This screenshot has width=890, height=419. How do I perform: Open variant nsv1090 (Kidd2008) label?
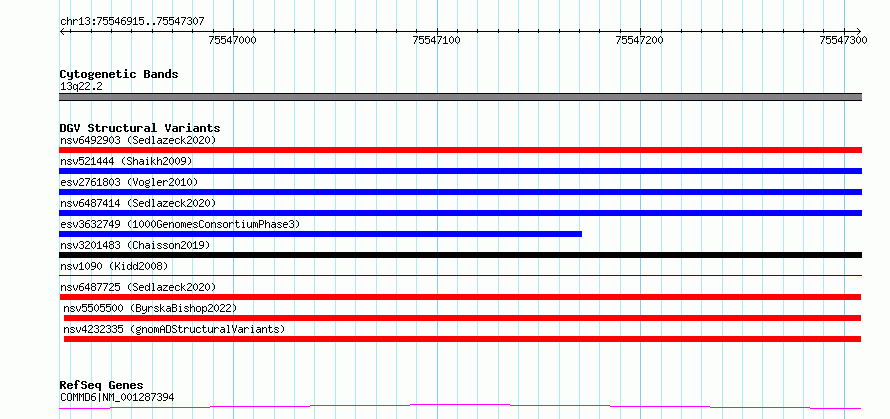pos(114,266)
